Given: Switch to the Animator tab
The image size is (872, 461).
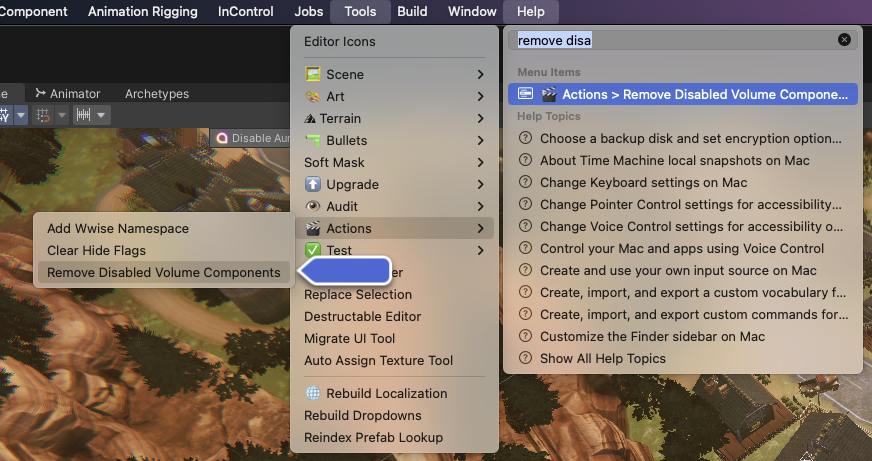Looking at the screenshot, I should coord(67,93).
